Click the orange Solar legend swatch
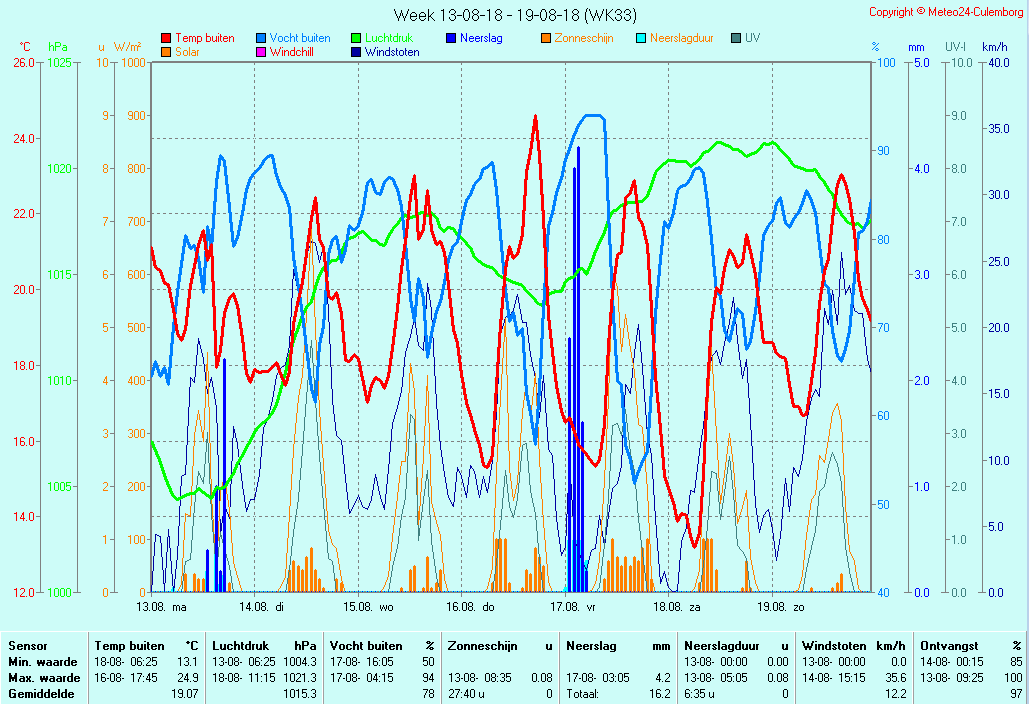This screenshot has width=1029, height=704. point(166,52)
